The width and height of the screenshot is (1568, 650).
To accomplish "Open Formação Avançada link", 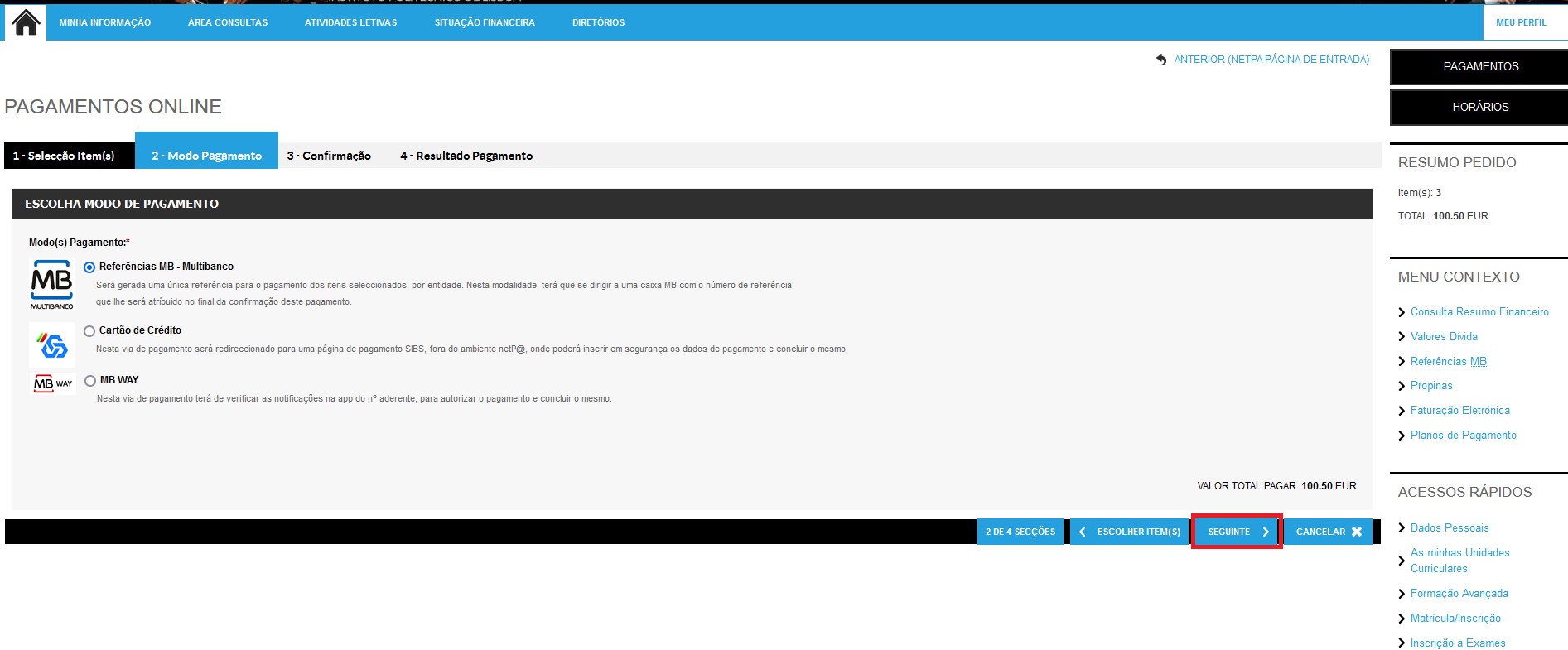I will tap(1459, 594).
